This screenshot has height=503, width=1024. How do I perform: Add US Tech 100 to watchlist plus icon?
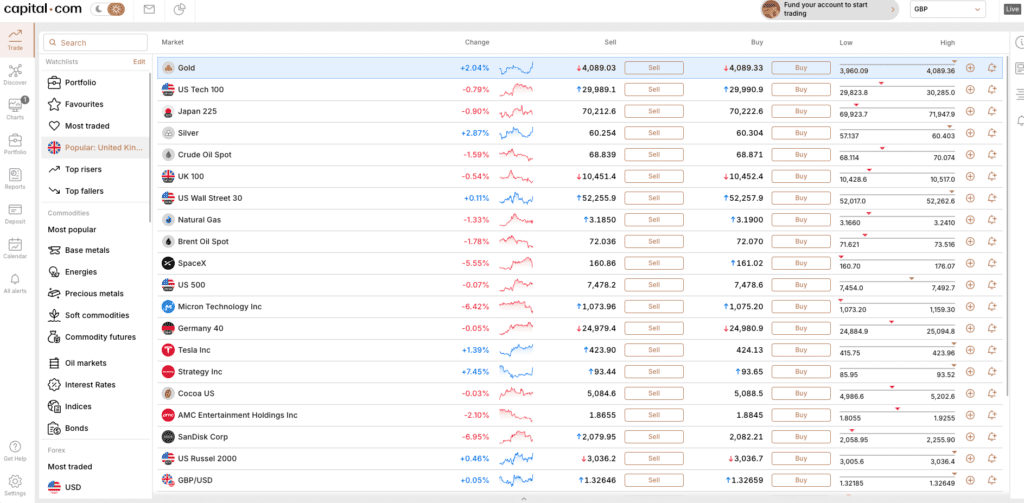[970, 89]
